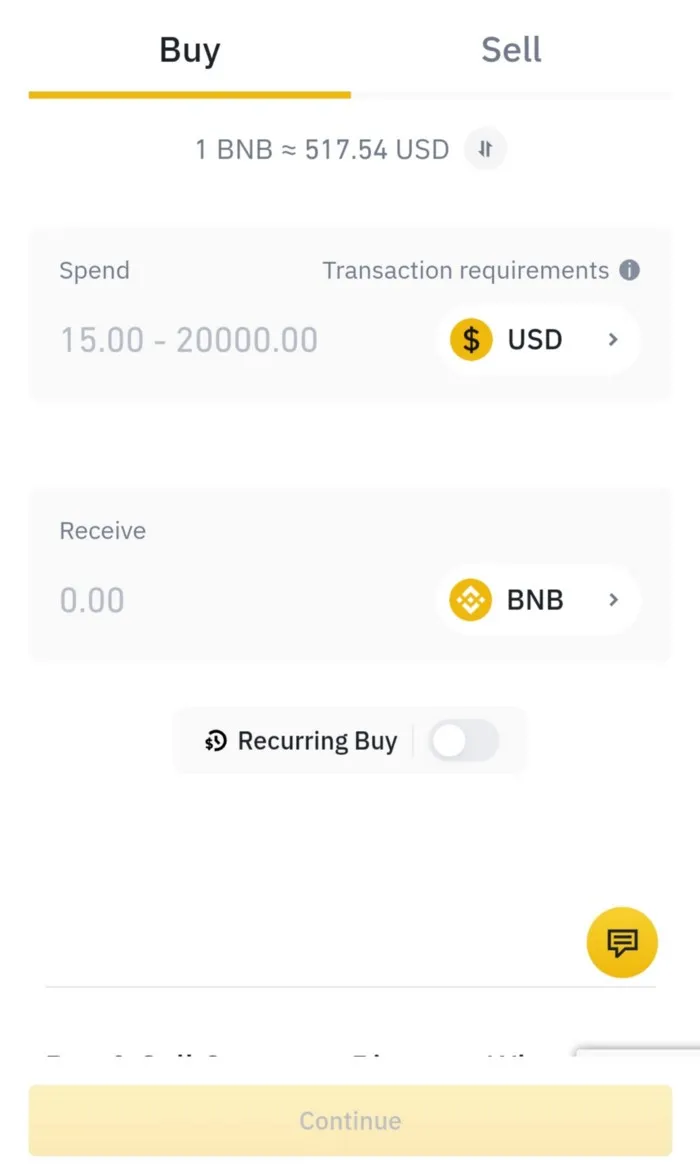Open the chat support bubble icon
700x1171 pixels.
tap(621, 942)
